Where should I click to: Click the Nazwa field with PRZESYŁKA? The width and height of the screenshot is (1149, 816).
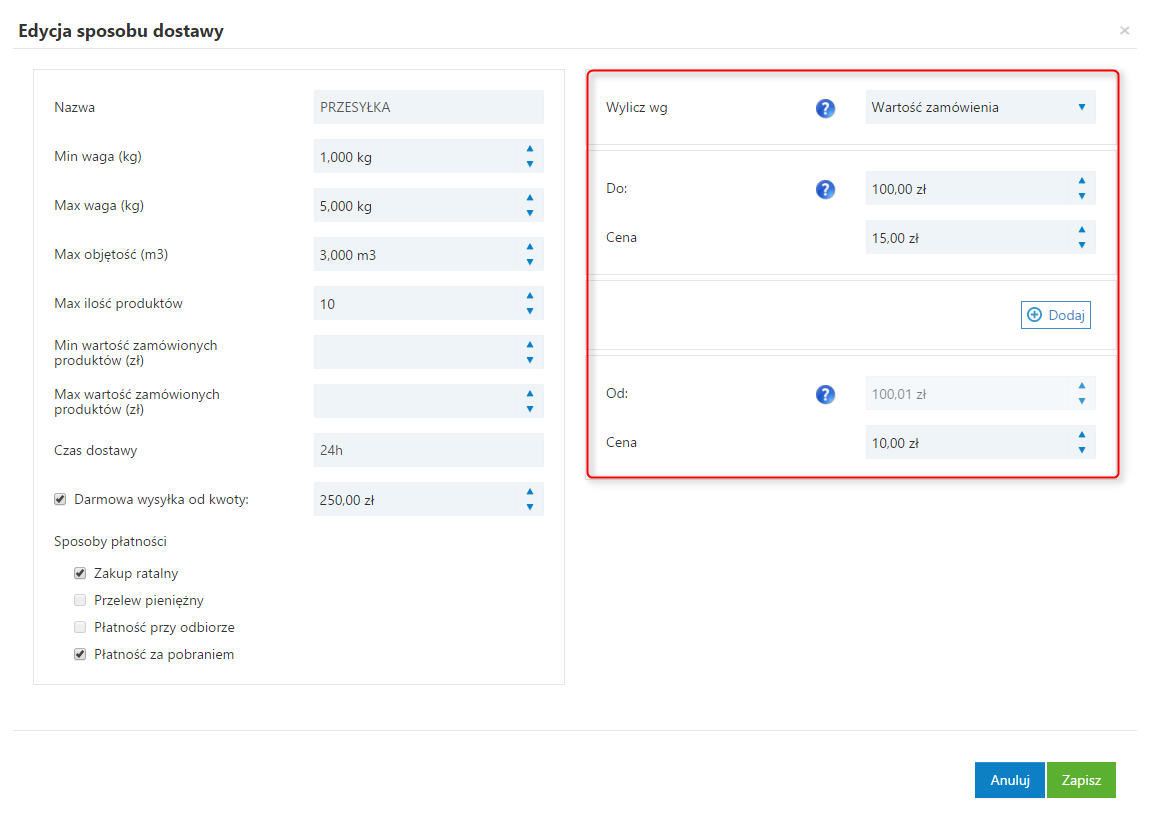coord(428,107)
